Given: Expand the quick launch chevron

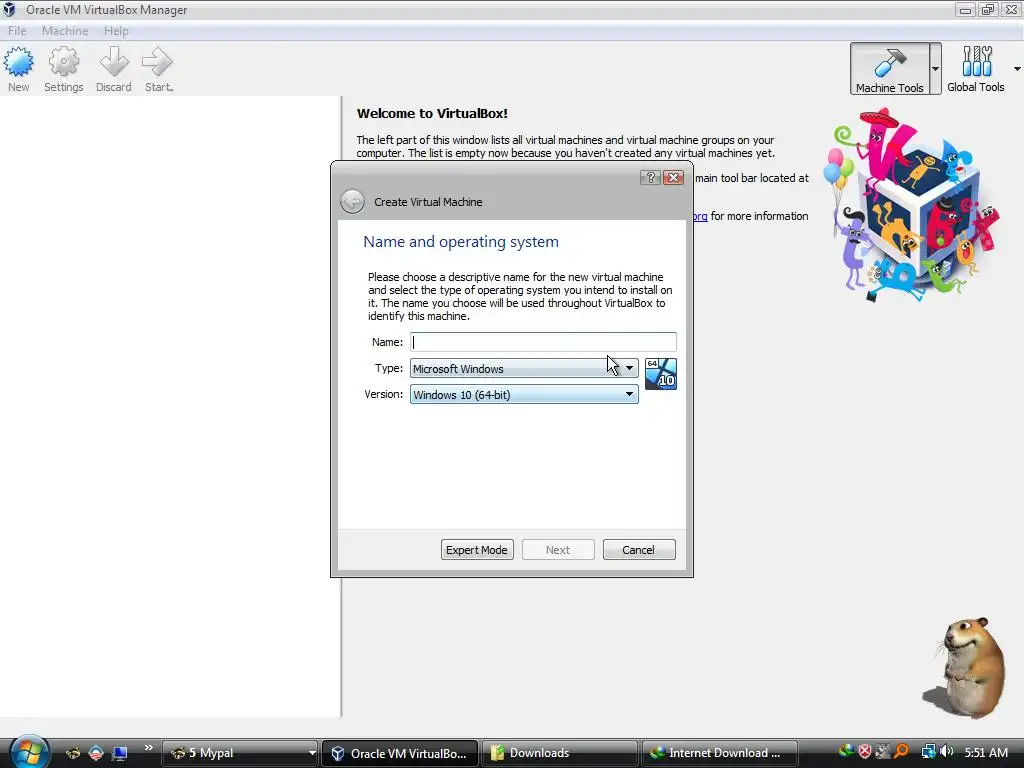Looking at the screenshot, I should click(149, 748).
